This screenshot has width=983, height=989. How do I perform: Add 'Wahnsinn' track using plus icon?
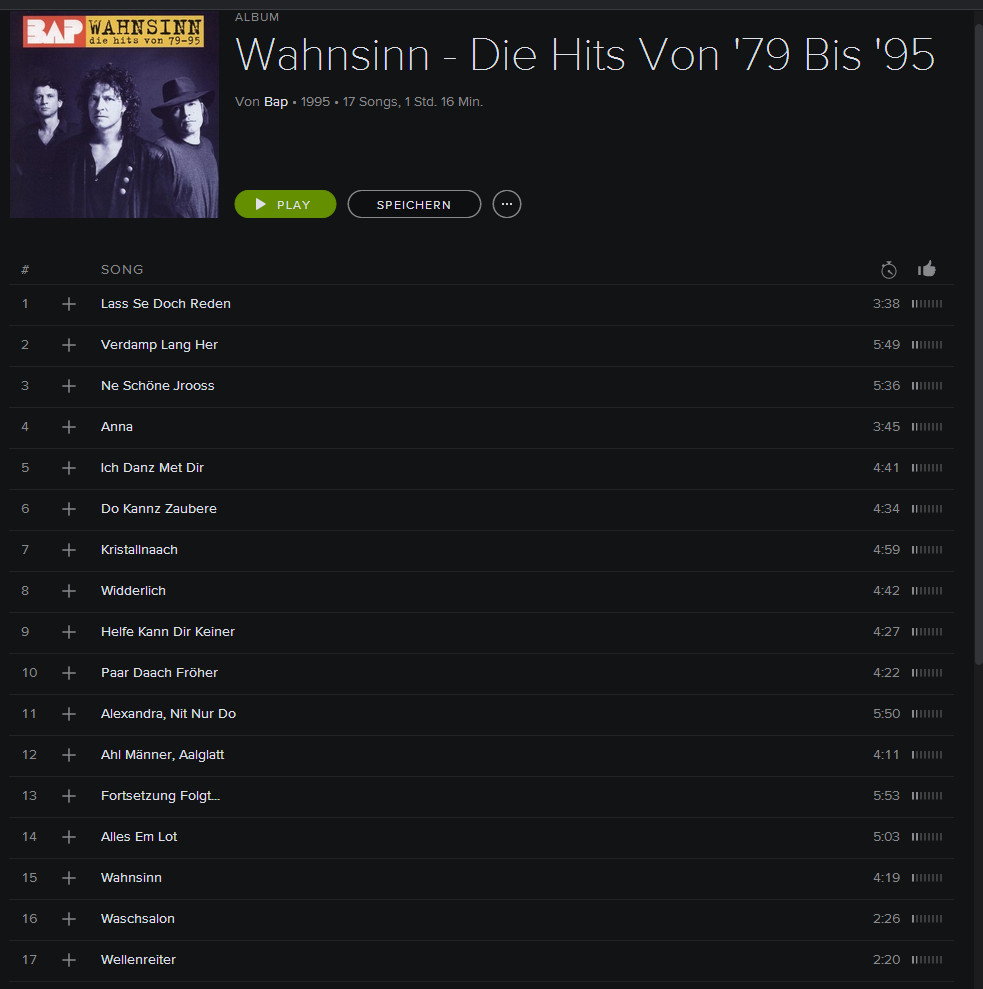coord(69,878)
